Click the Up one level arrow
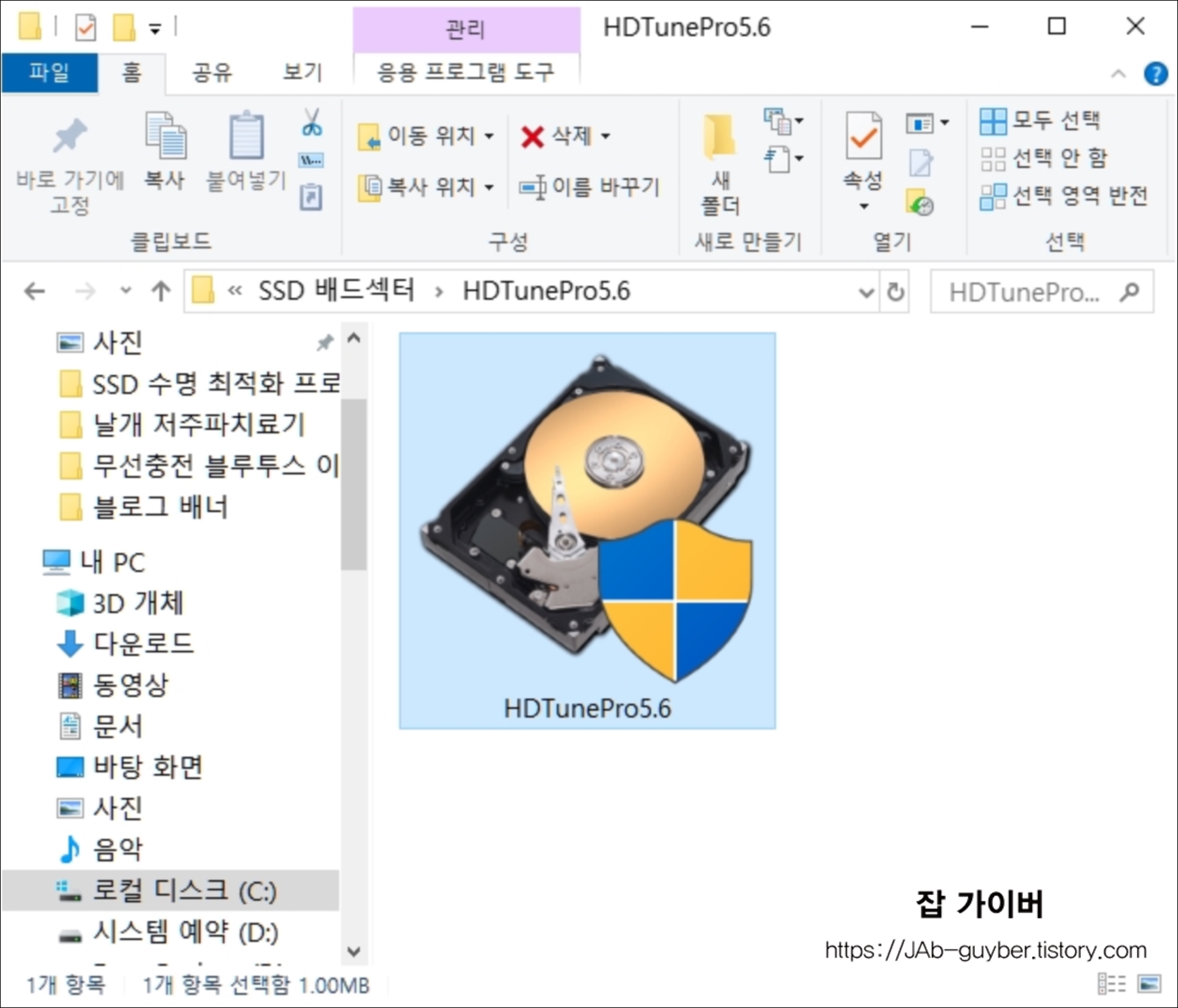Image resolution: width=1178 pixels, height=1008 pixels. pyautogui.click(x=161, y=291)
